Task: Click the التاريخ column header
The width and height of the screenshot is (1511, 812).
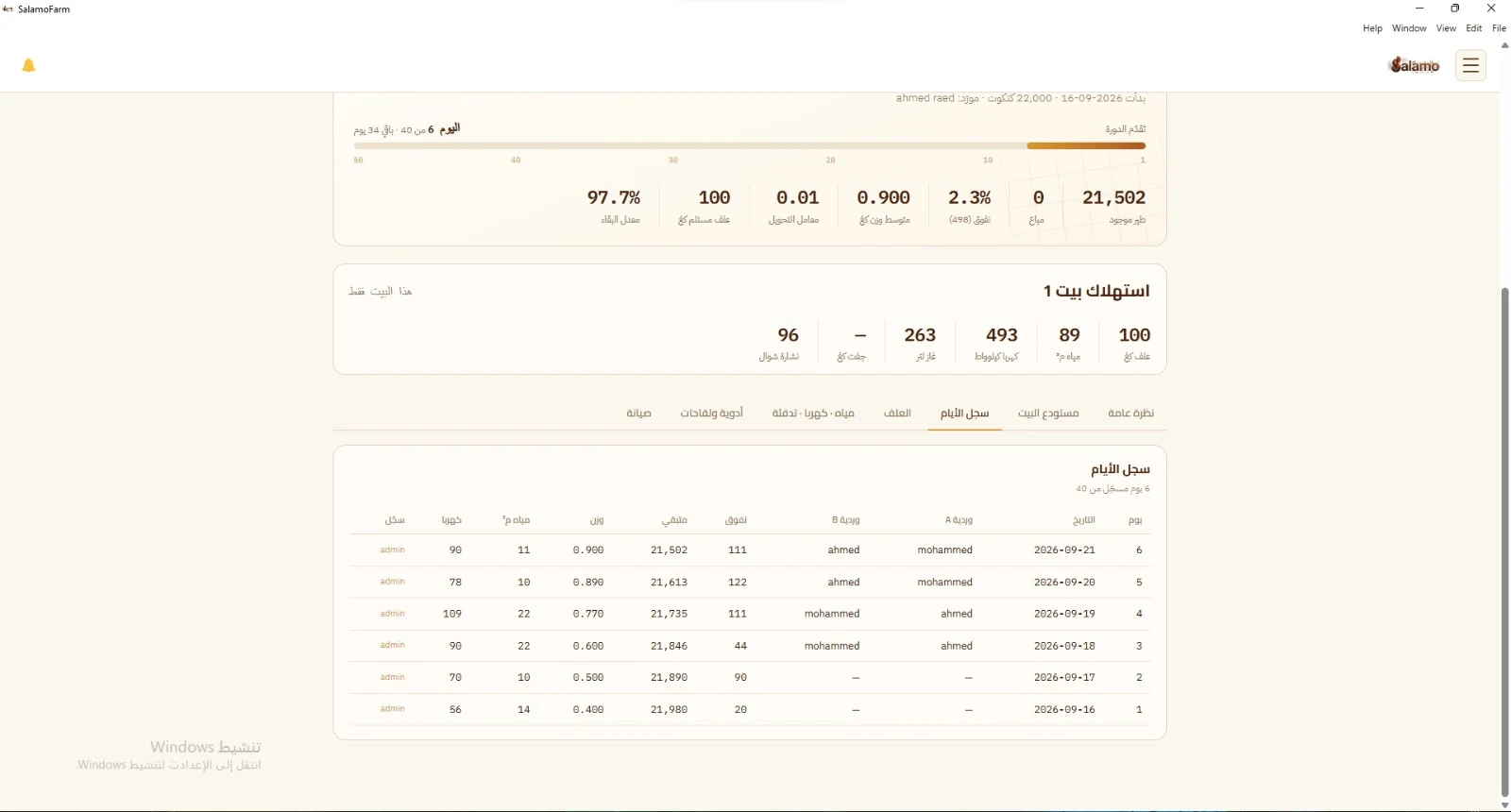Action: (x=1084, y=520)
